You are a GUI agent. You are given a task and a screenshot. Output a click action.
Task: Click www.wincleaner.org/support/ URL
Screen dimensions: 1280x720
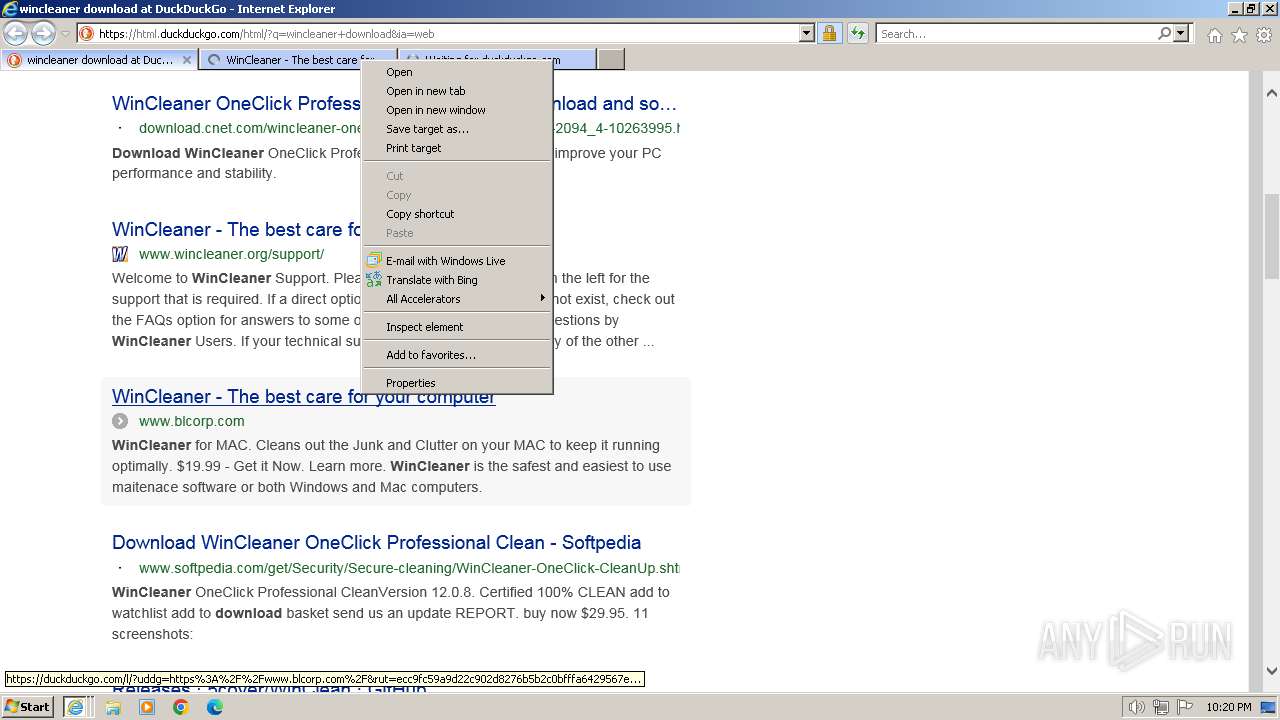[231, 254]
